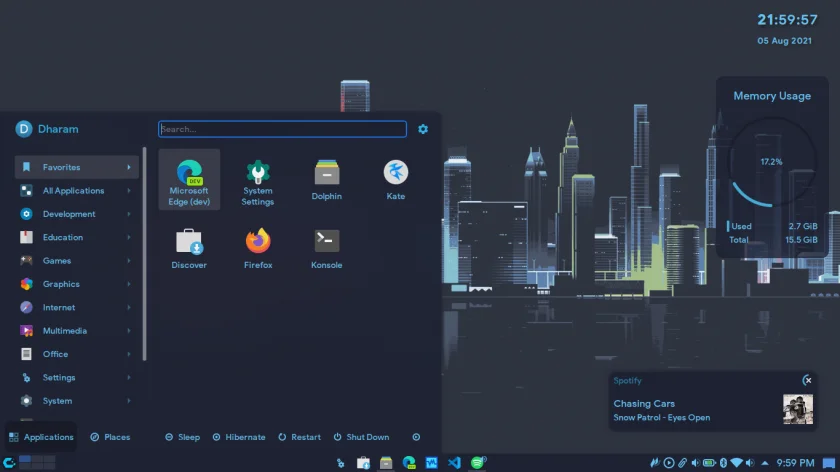The height and width of the screenshot is (472, 840).
Task: Open the Dolphin file manager icon
Action: coord(327,179)
